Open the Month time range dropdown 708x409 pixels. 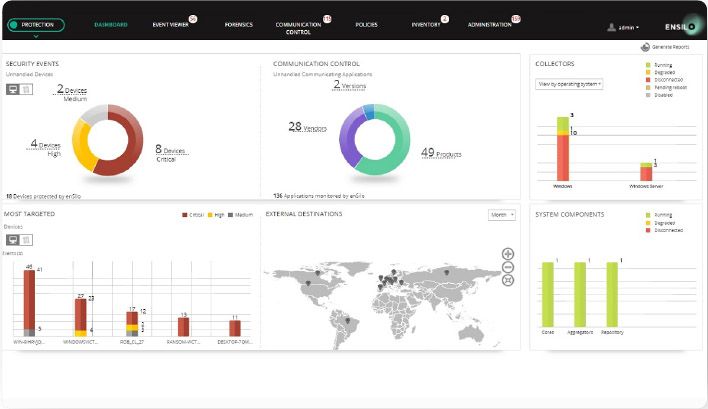(x=500, y=214)
